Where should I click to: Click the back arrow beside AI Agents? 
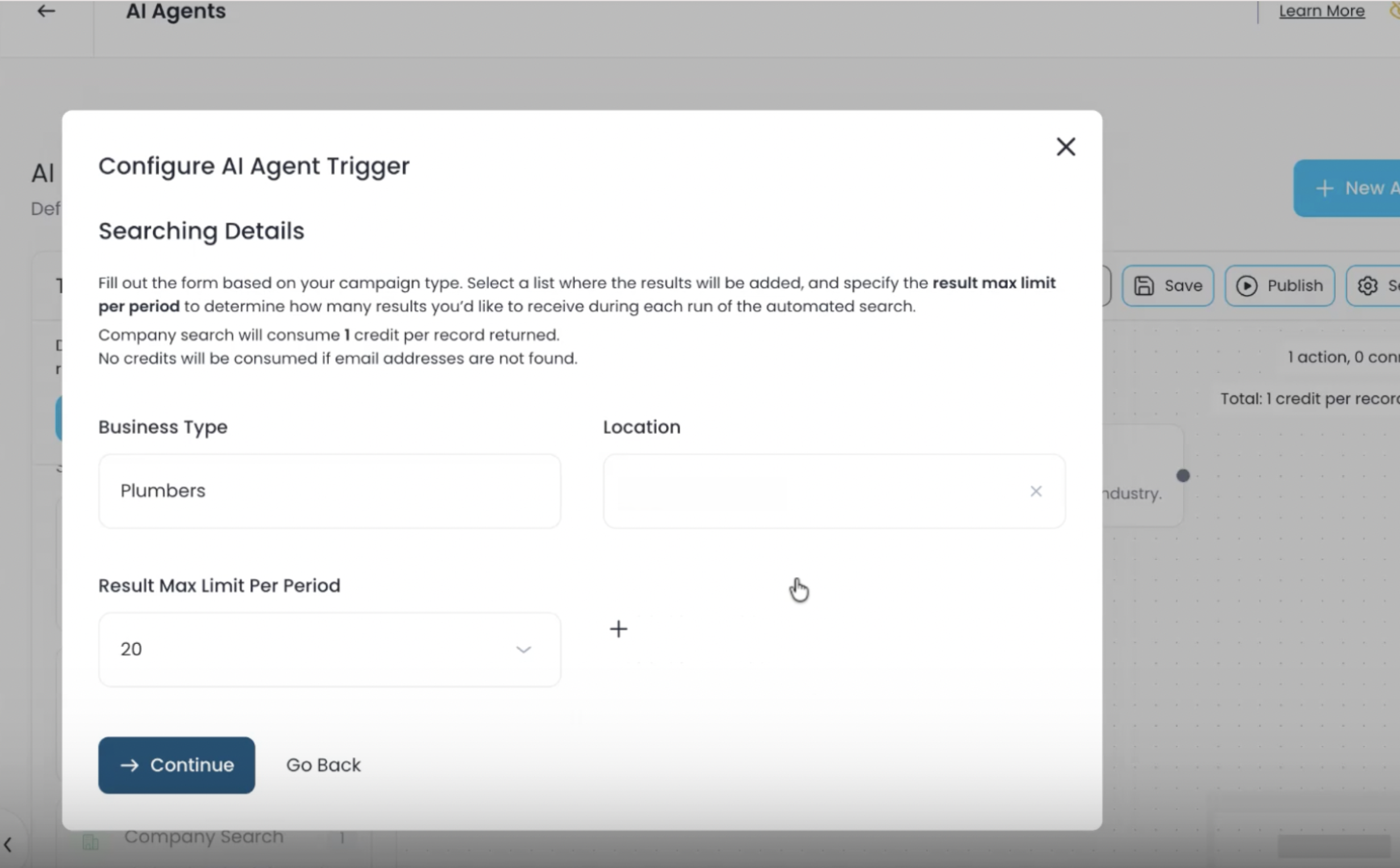pyautogui.click(x=46, y=11)
